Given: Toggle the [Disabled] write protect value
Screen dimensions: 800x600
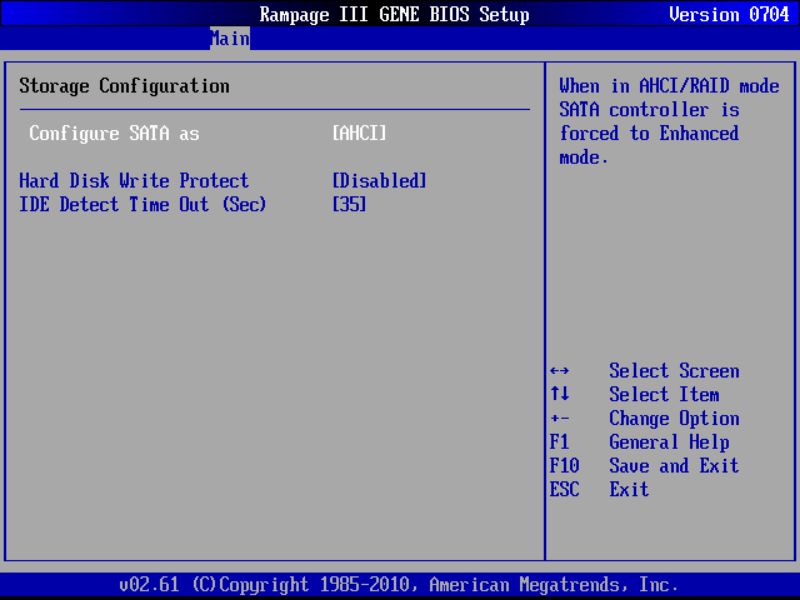Looking at the screenshot, I should click(x=379, y=181).
